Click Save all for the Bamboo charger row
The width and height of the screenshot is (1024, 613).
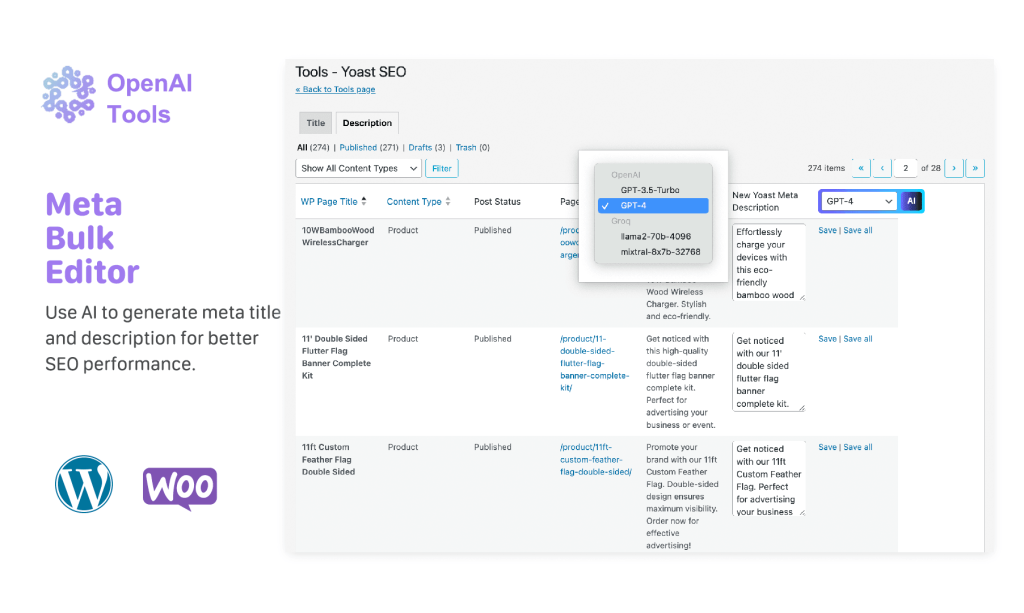click(857, 230)
